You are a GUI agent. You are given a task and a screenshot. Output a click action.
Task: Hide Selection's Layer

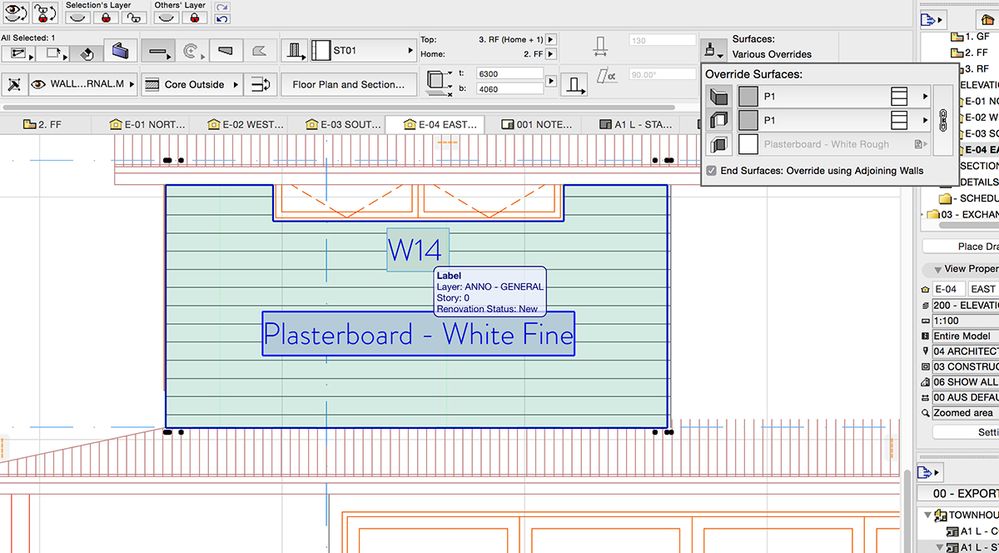pos(80,17)
